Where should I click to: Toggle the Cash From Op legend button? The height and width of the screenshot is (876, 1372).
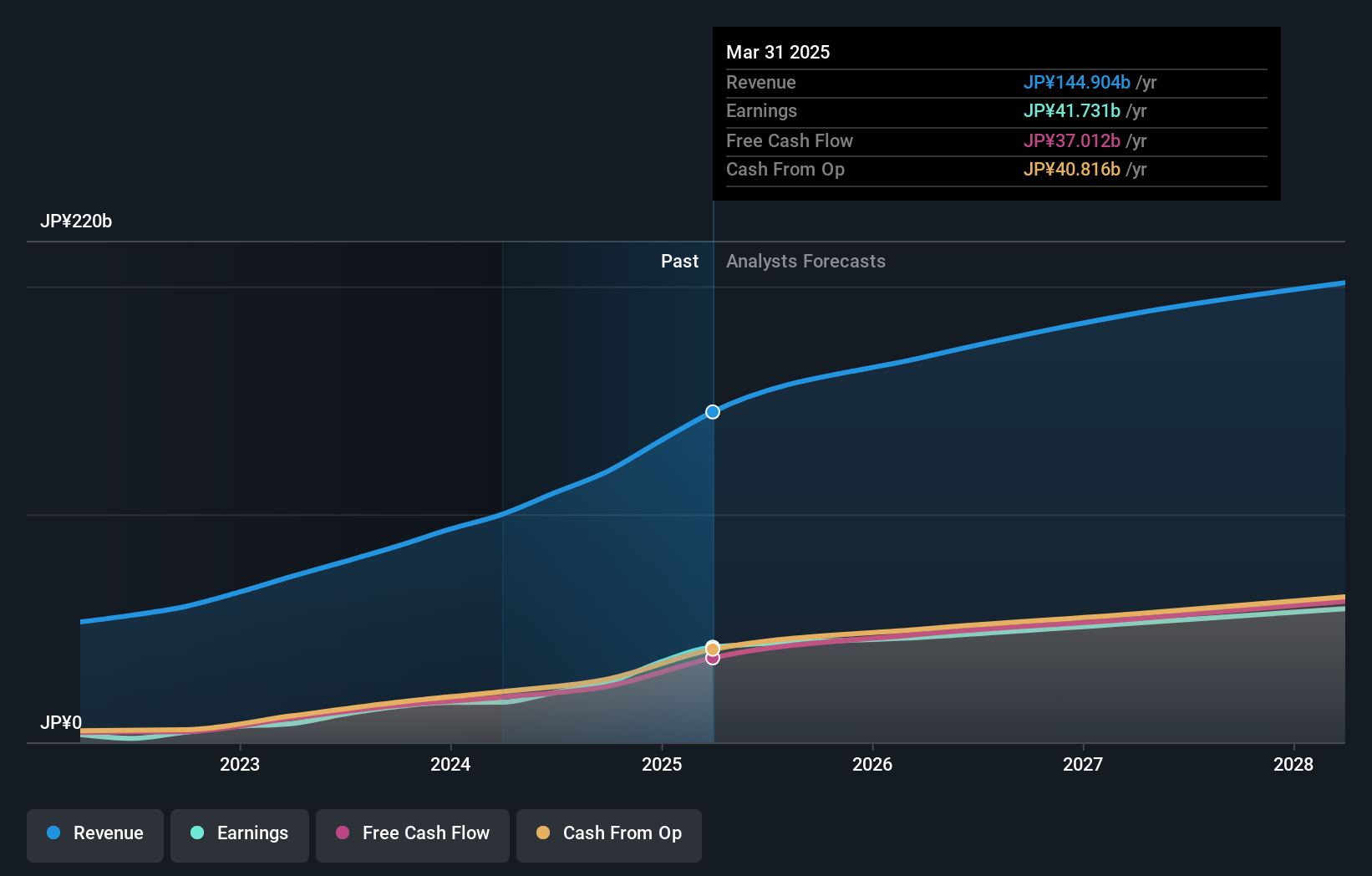(609, 835)
